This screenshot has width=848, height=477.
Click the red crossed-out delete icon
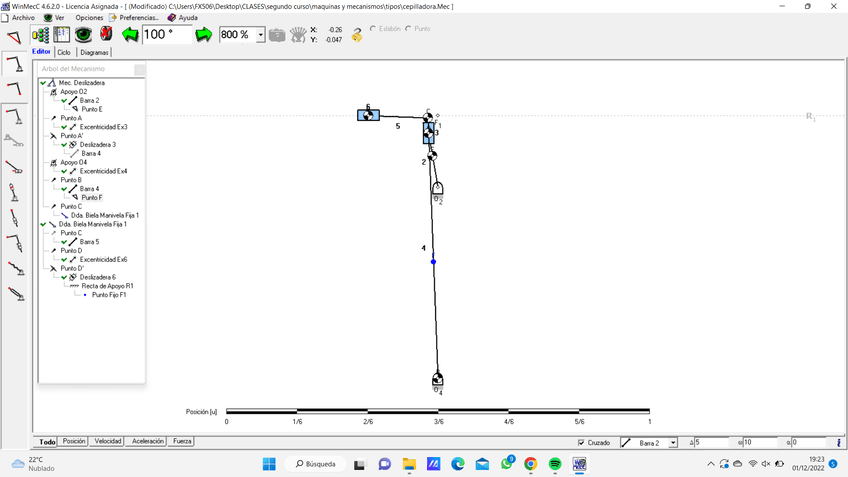click(x=106, y=35)
